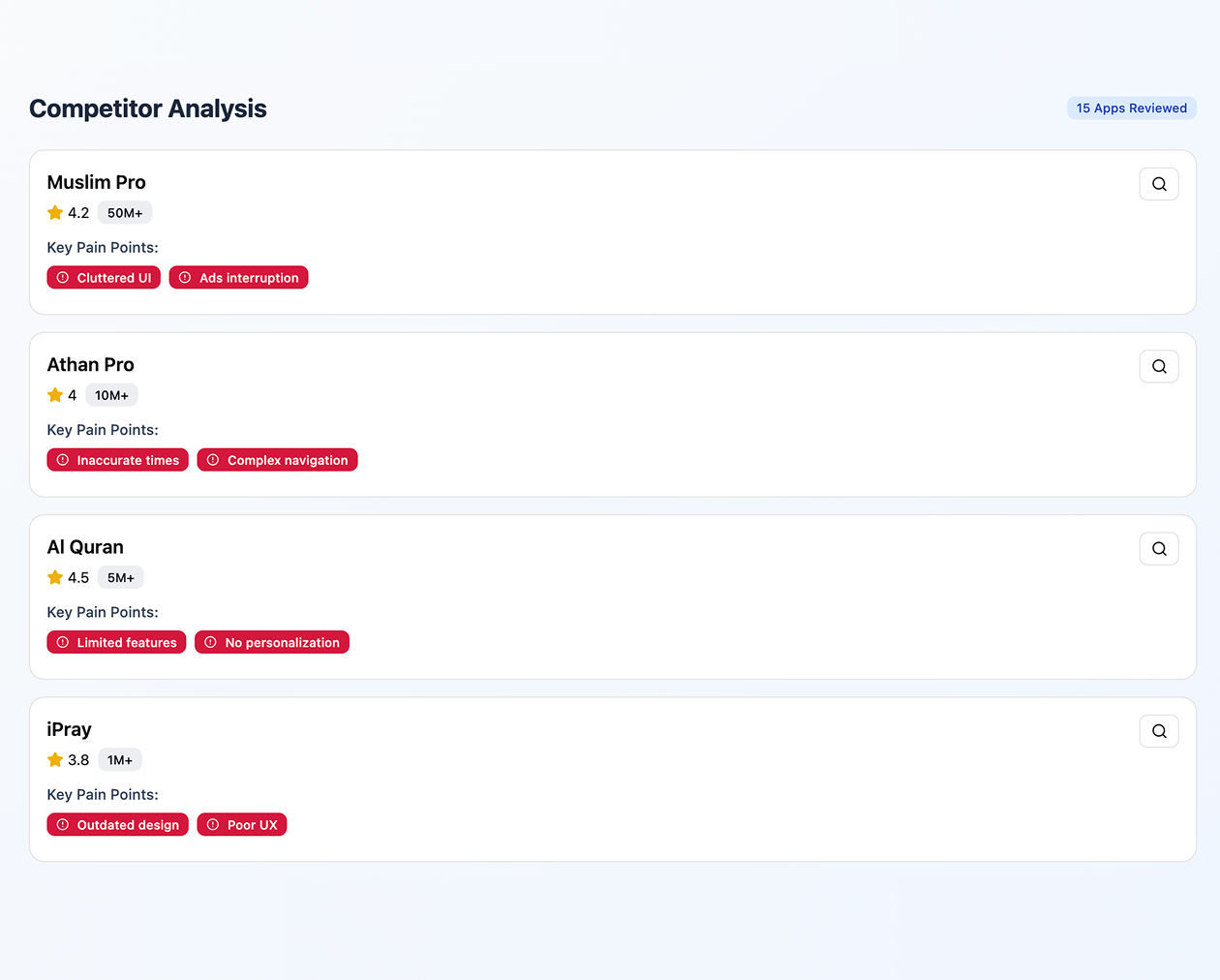This screenshot has height=980, width=1220.
Task: Click Key Pain Points label under iPray
Action: (103, 795)
